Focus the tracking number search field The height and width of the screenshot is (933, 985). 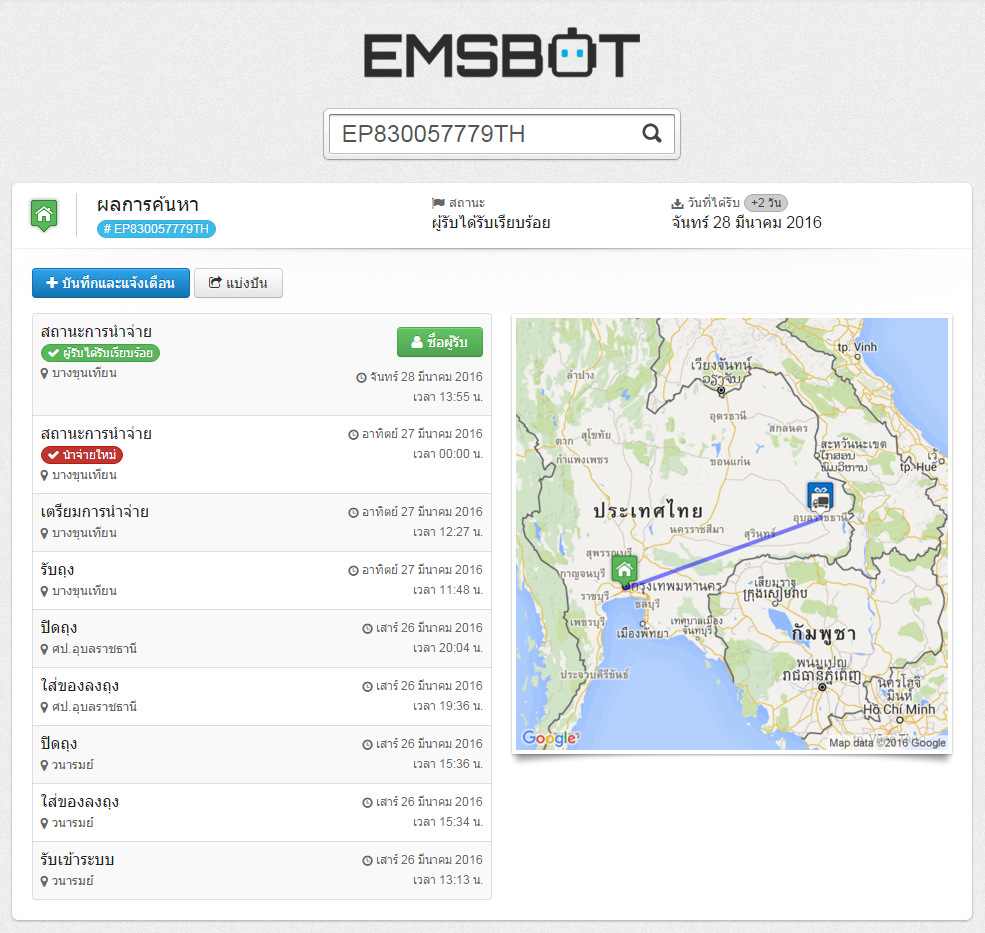[x=501, y=134]
